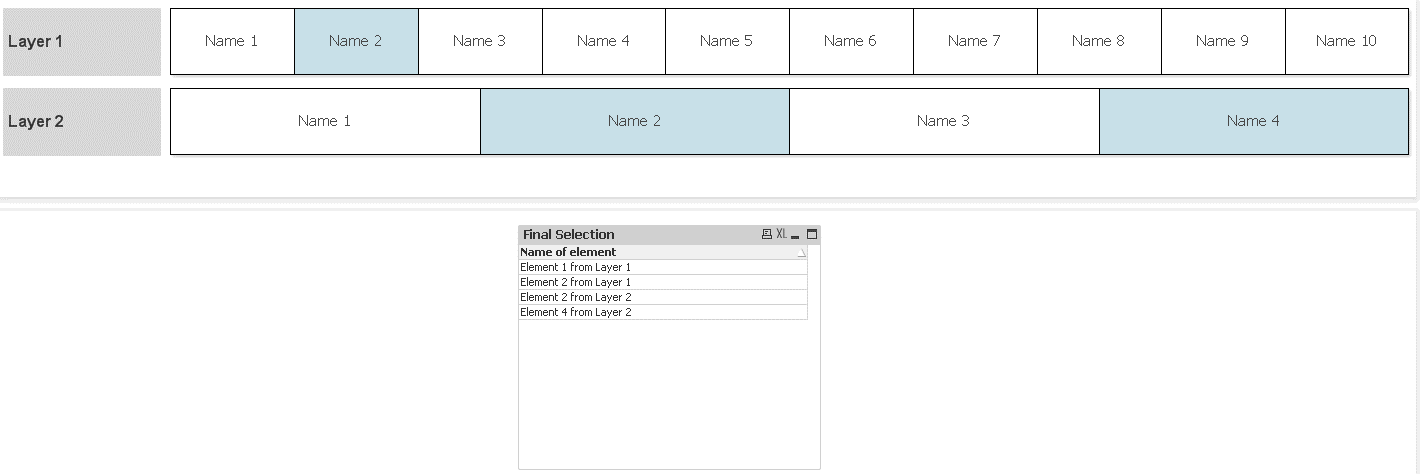The width and height of the screenshot is (1424, 474).
Task: Click the Layer 2 label box
Action: 82,122
